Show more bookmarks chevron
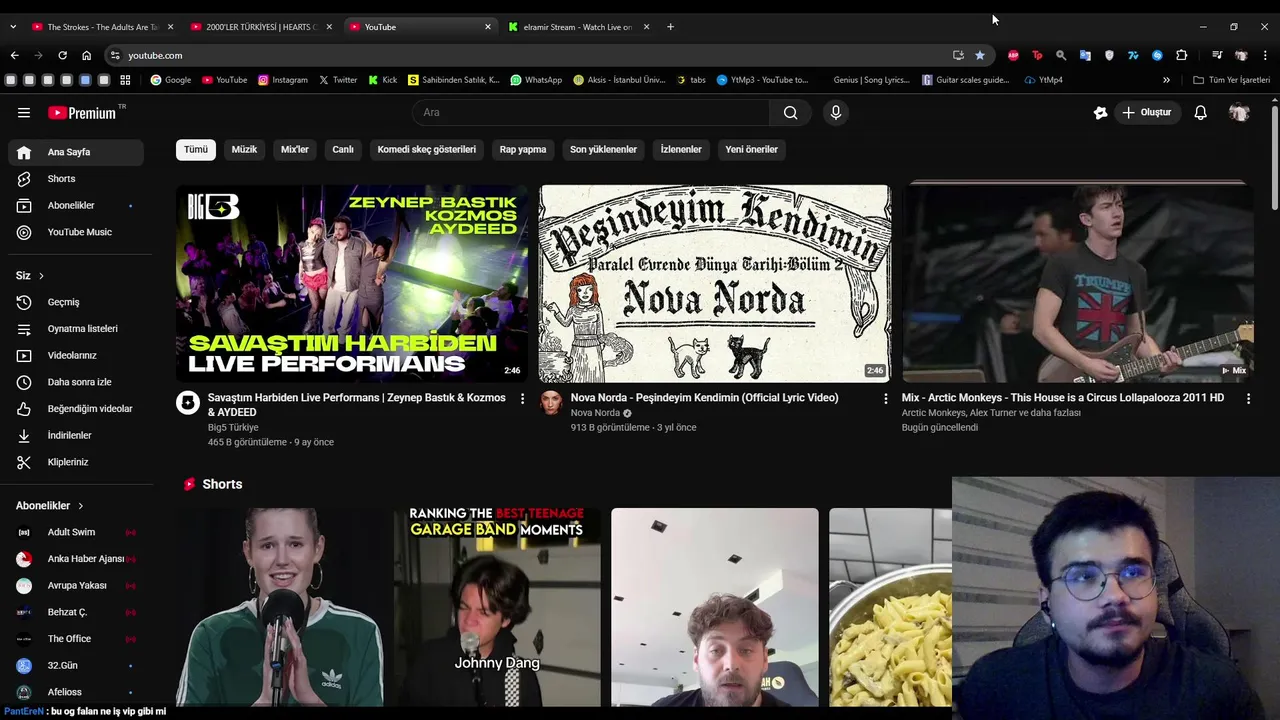 1166,80
